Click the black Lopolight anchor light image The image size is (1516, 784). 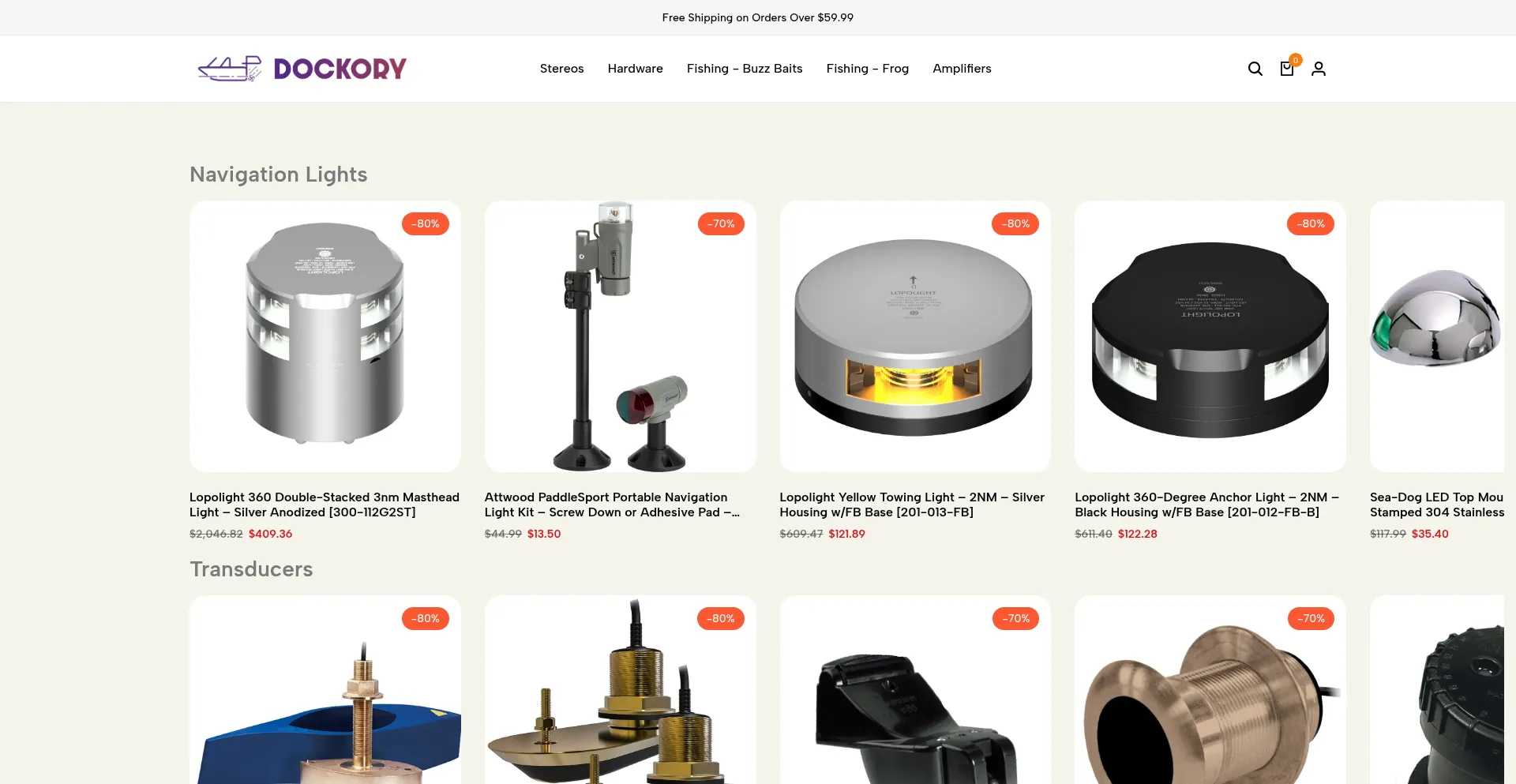1210,336
